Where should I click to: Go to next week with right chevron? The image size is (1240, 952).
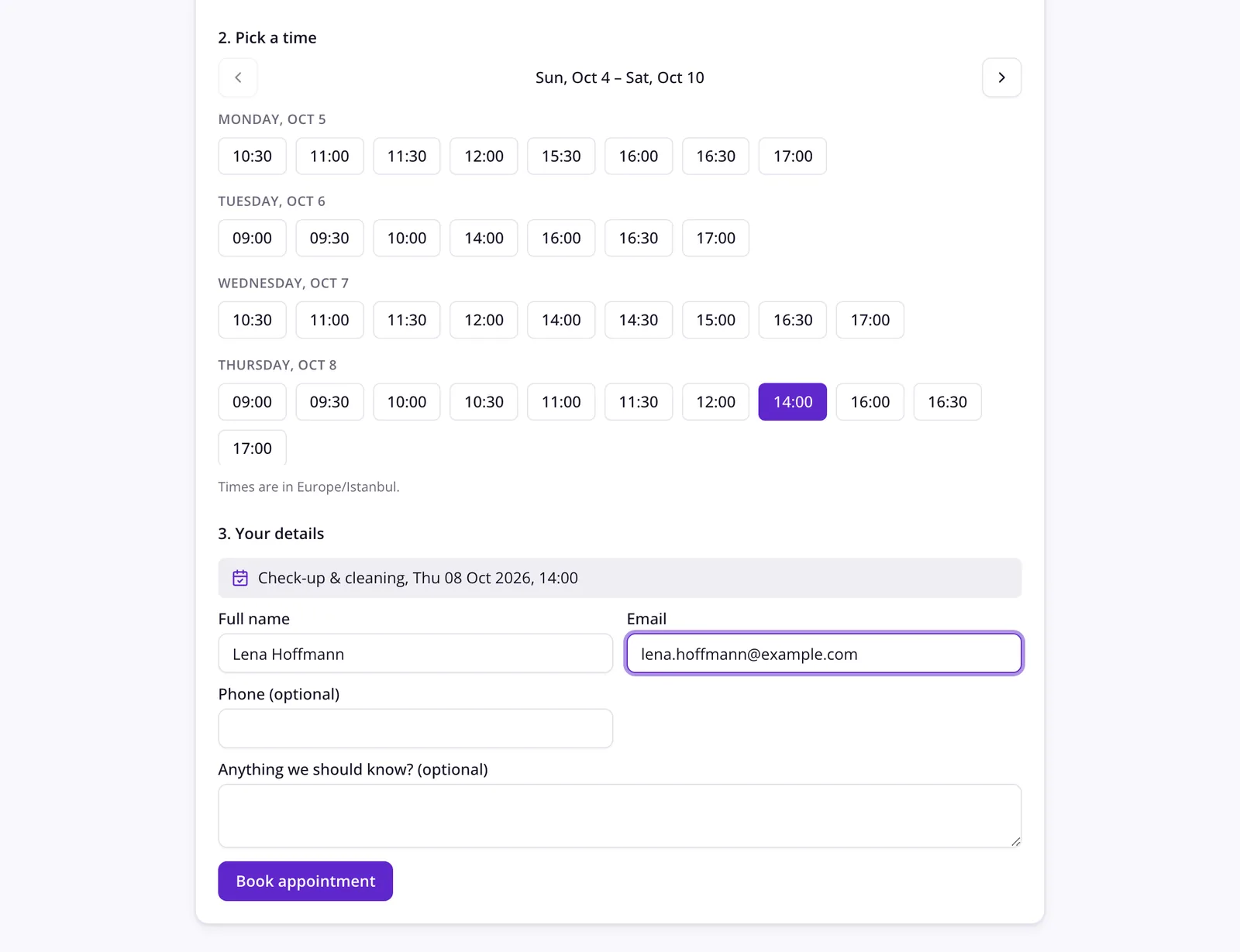tap(1001, 77)
